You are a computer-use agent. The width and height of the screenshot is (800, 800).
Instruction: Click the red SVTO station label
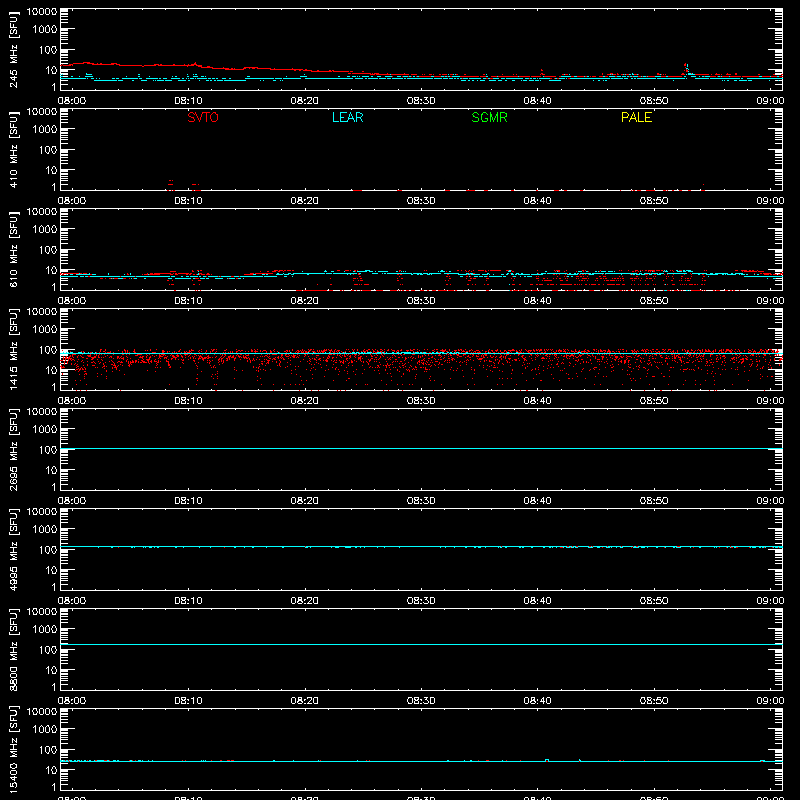[203, 117]
